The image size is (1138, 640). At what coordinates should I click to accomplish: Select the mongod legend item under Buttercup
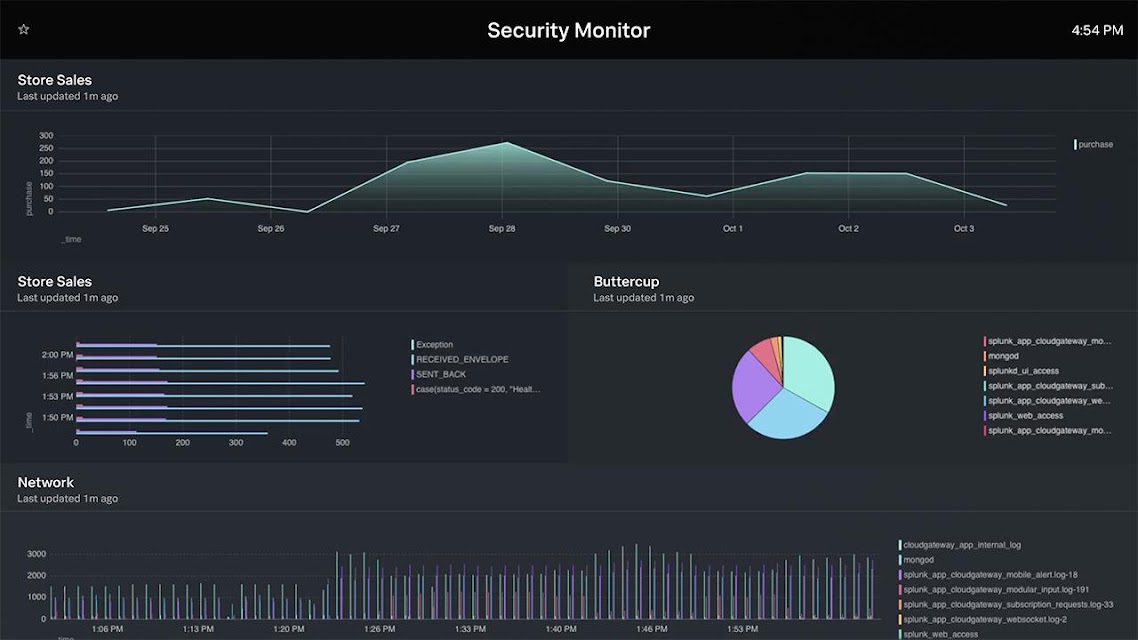(1002, 356)
